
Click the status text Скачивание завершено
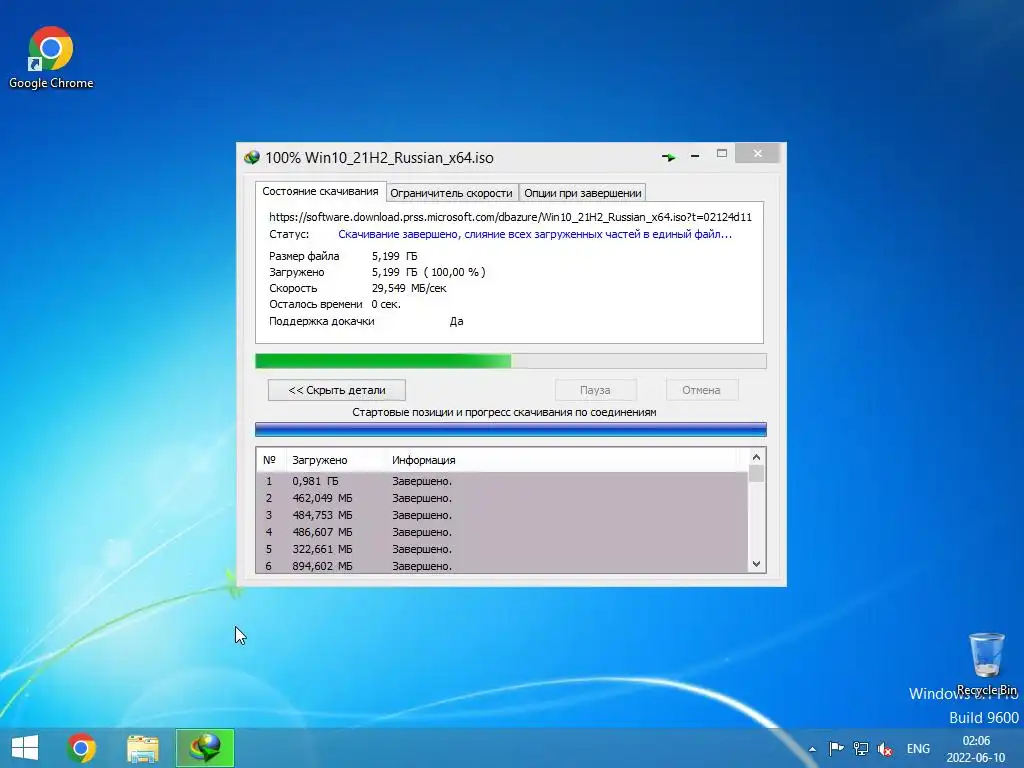pos(535,234)
